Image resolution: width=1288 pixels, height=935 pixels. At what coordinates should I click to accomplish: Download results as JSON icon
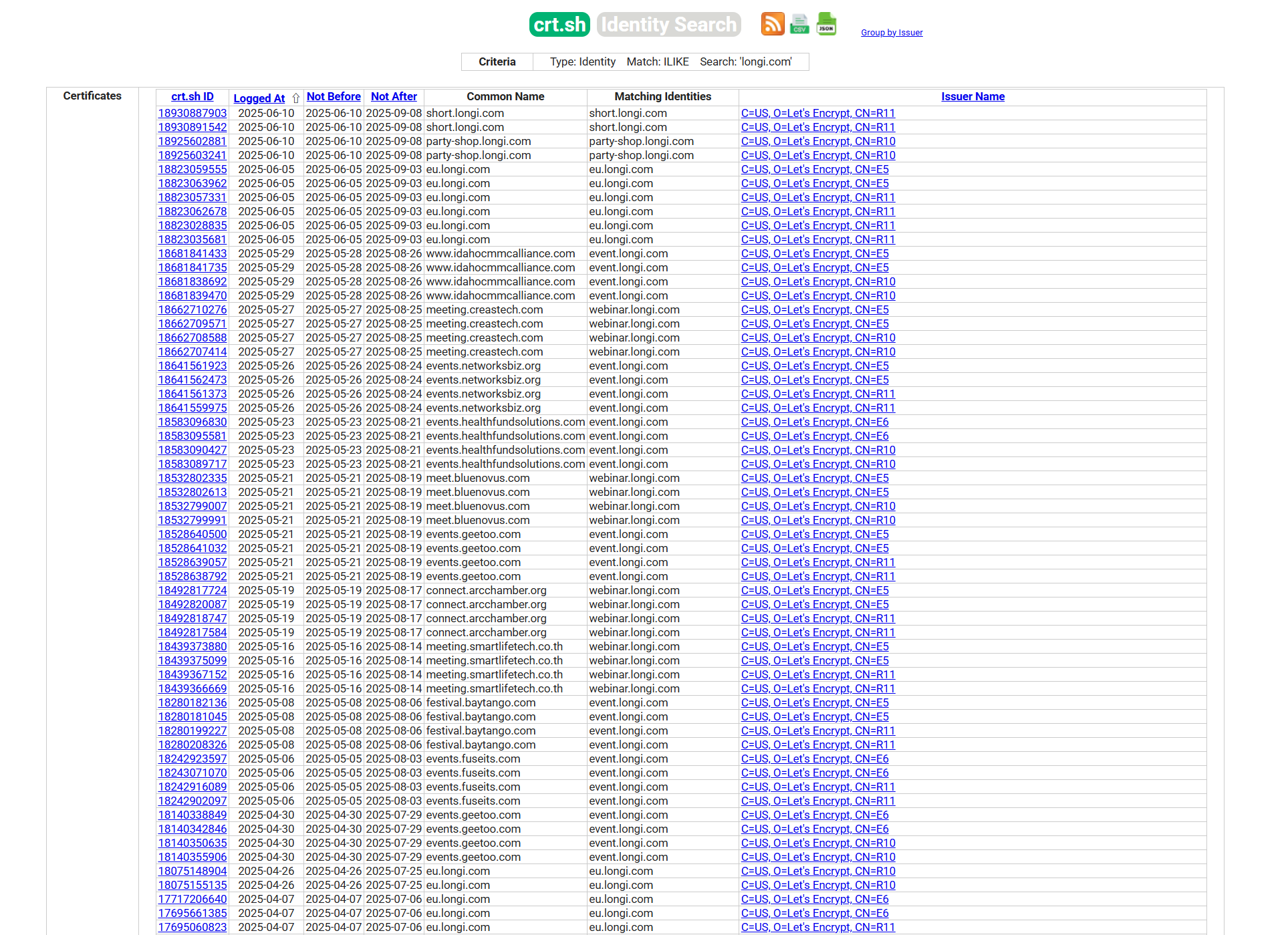point(826,24)
